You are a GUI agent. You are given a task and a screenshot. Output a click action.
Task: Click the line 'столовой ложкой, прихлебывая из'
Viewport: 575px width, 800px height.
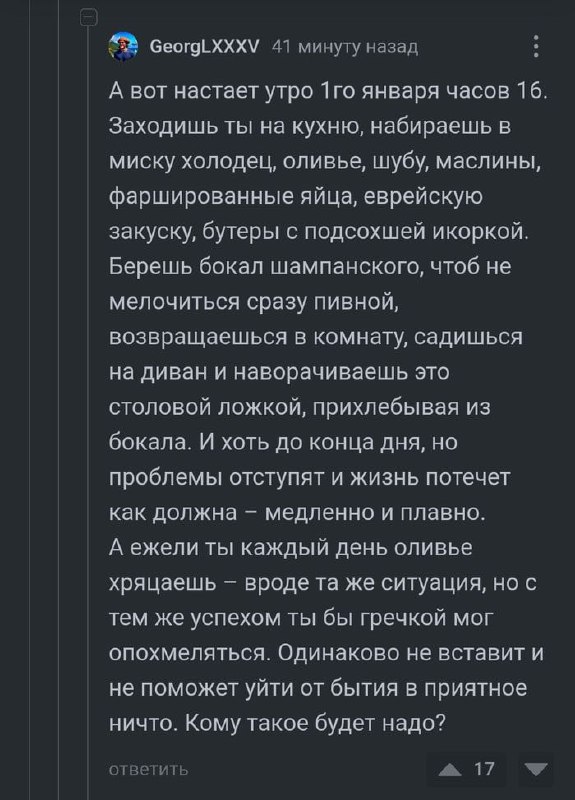click(x=299, y=408)
